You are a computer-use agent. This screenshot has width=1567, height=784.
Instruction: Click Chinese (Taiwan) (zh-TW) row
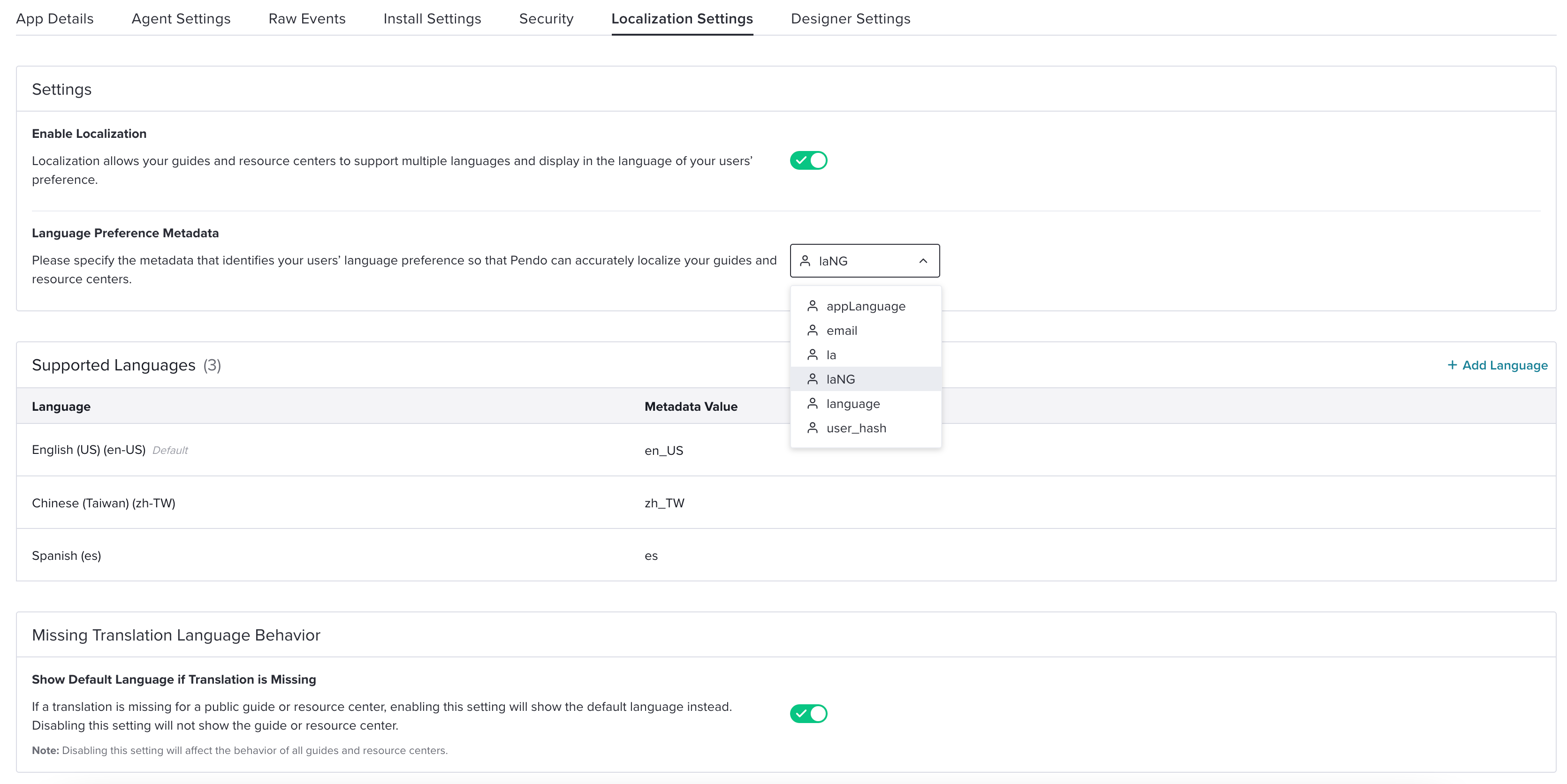click(x=786, y=503)
